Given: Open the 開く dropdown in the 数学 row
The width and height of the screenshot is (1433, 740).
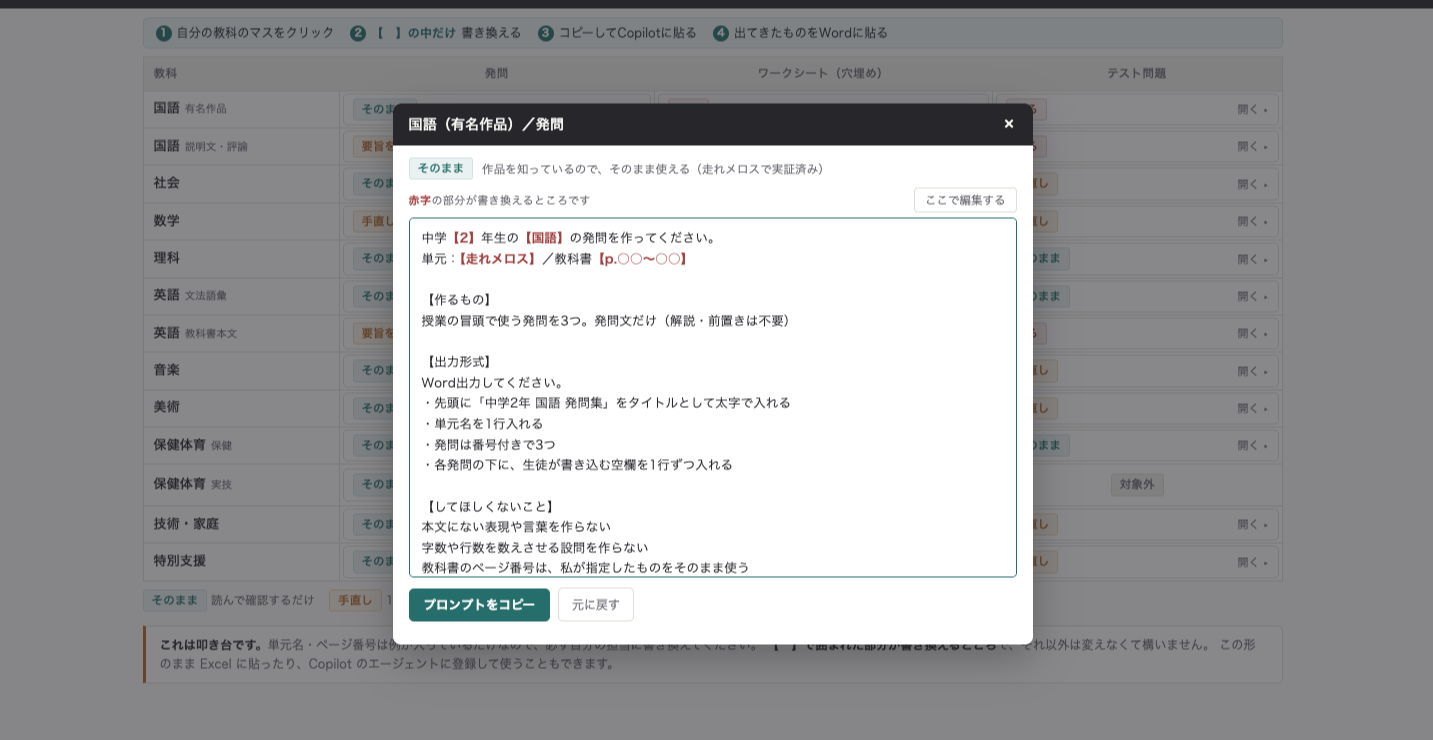Looking at the screenshot, I should (1252, 221).
